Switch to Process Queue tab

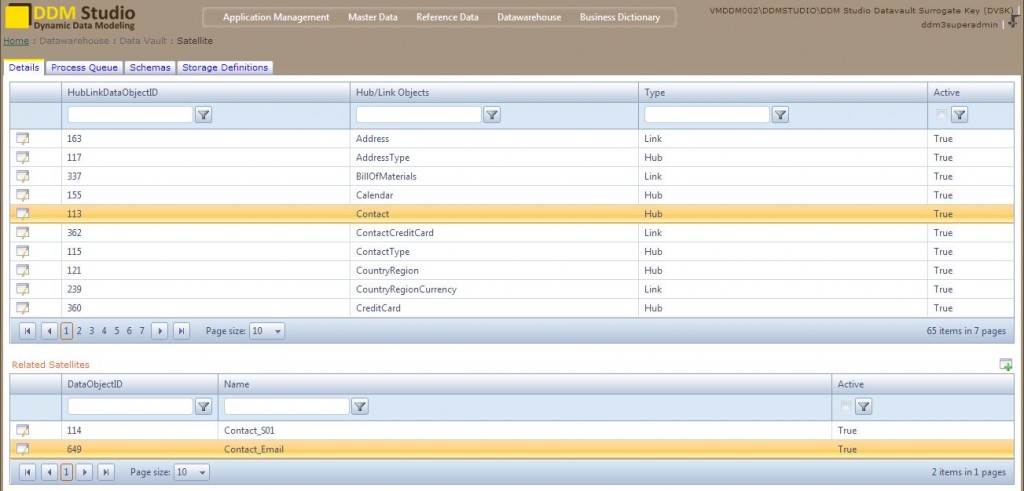84,67
